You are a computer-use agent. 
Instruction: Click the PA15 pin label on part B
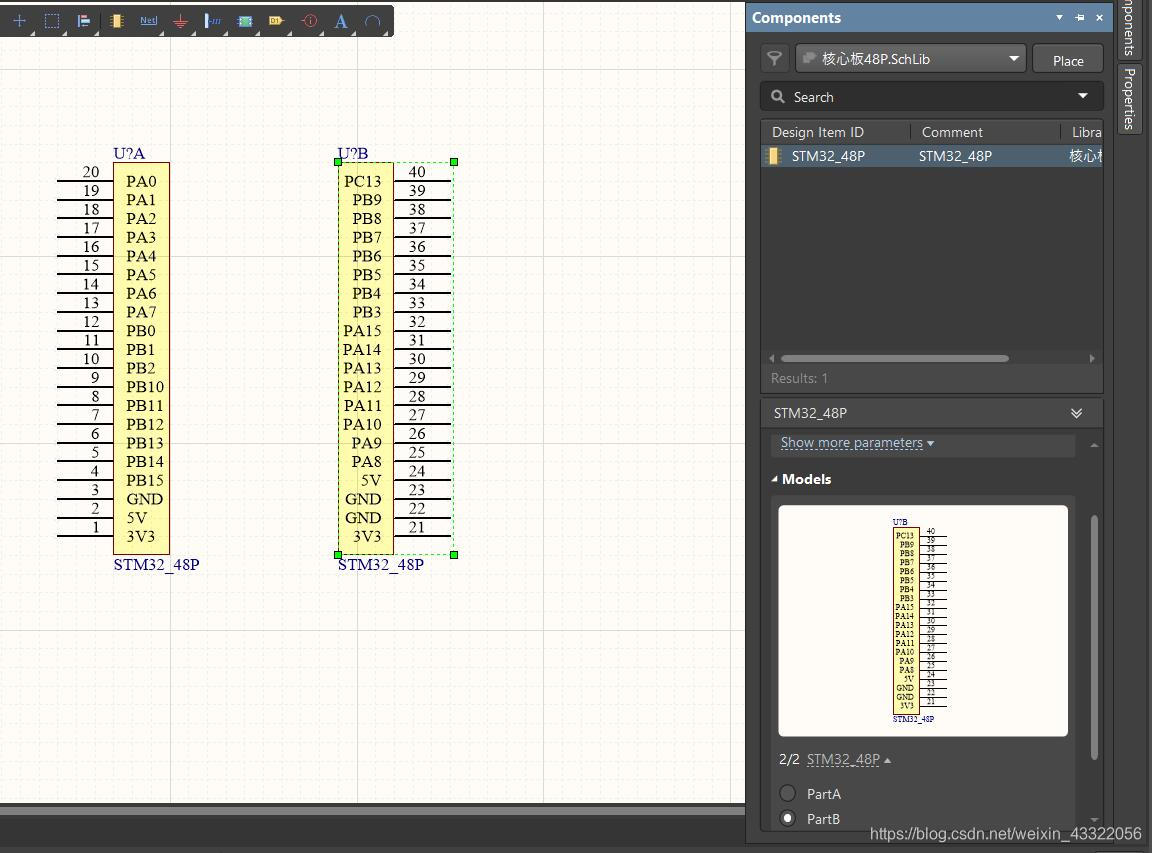[362, 331]
